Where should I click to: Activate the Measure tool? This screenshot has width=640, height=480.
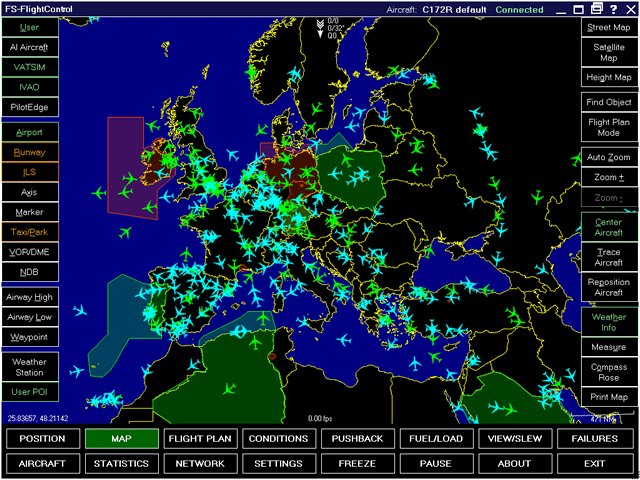click(609, 346)
